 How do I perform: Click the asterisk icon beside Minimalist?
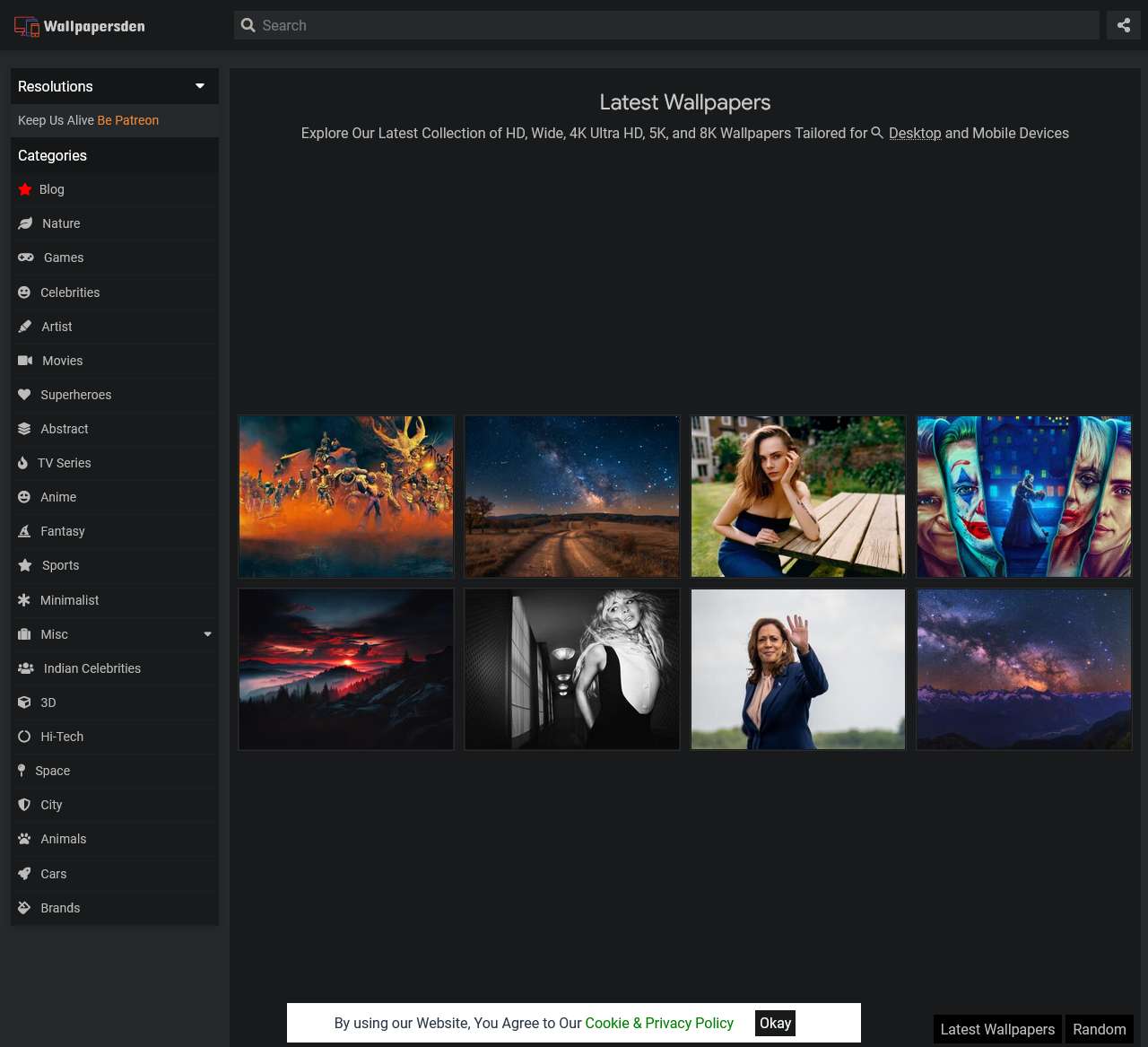click(x=24, y=600)
